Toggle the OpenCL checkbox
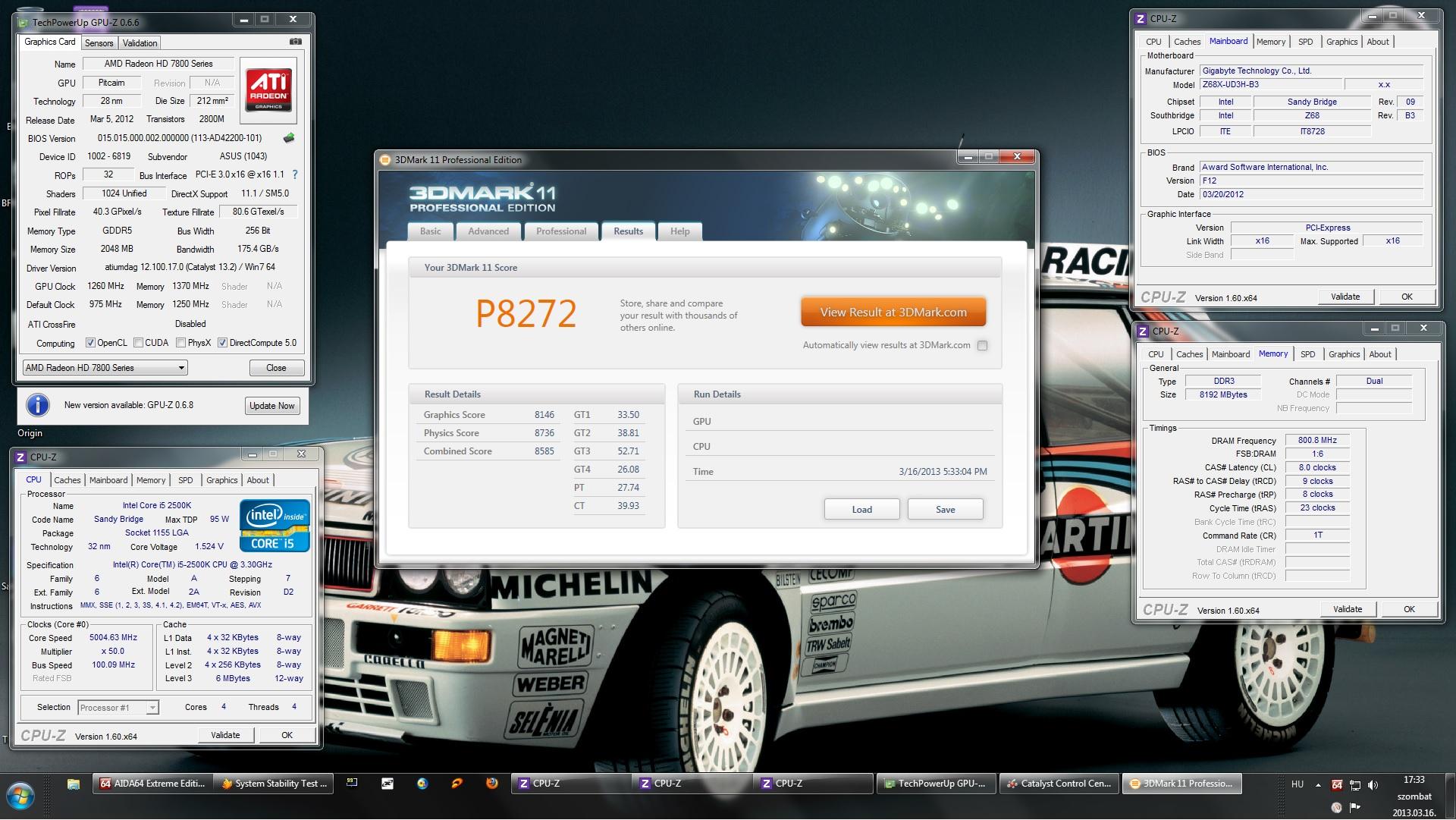Image resolution: width=1456 pixels, height=820 pixels. (x=91, y=343)
